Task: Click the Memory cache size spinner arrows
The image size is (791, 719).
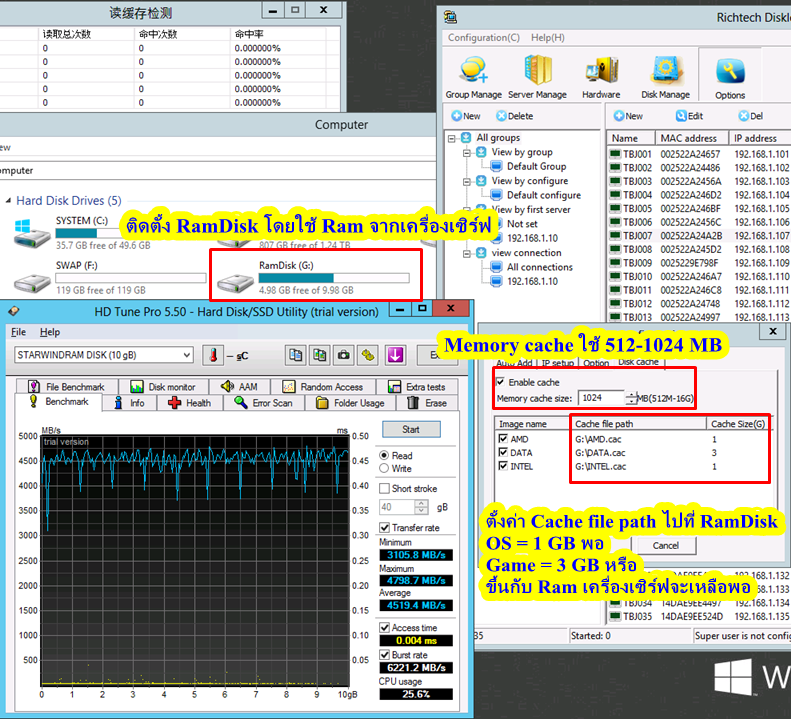Action: pyautogui.click(x=631, y=398)
